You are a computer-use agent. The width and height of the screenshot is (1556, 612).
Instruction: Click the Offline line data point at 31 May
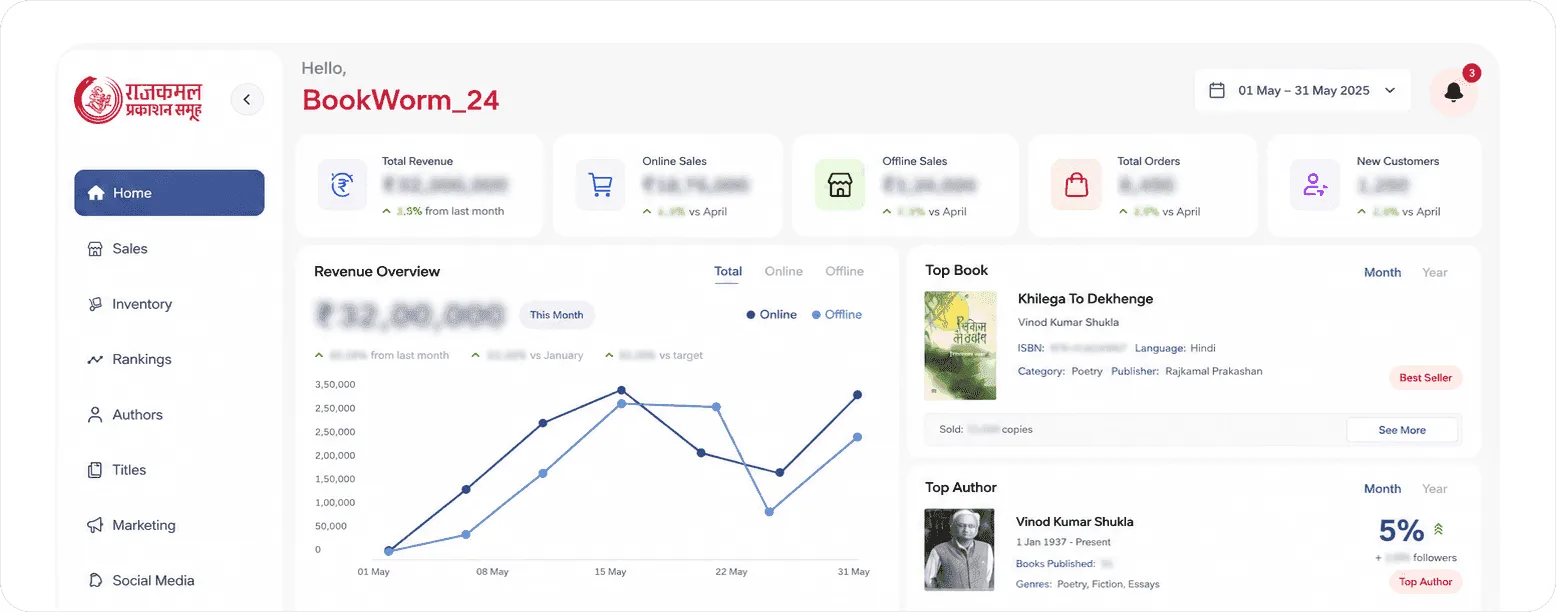(x=857, y=437)
